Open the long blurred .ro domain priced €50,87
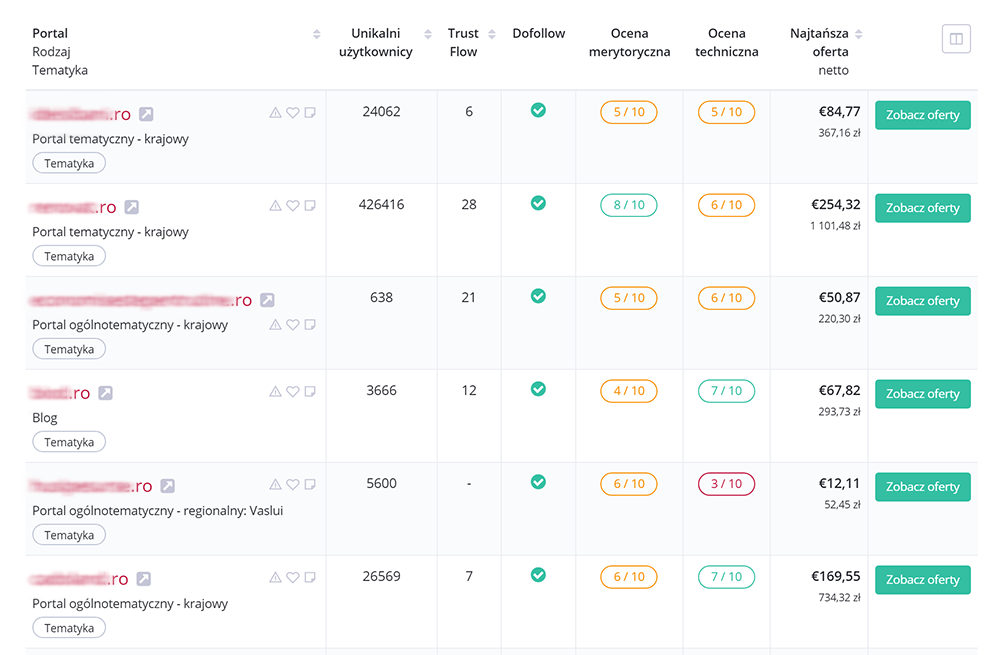This screenshot has height=655, width=1000. [141, 300]
